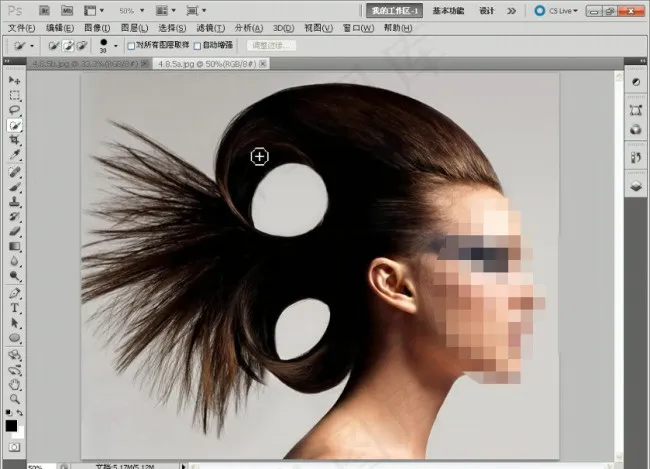The width and height of the screenshot is (650, 469).
Task: Open the Adjustments panel icon
Action: tap(635, 82)
